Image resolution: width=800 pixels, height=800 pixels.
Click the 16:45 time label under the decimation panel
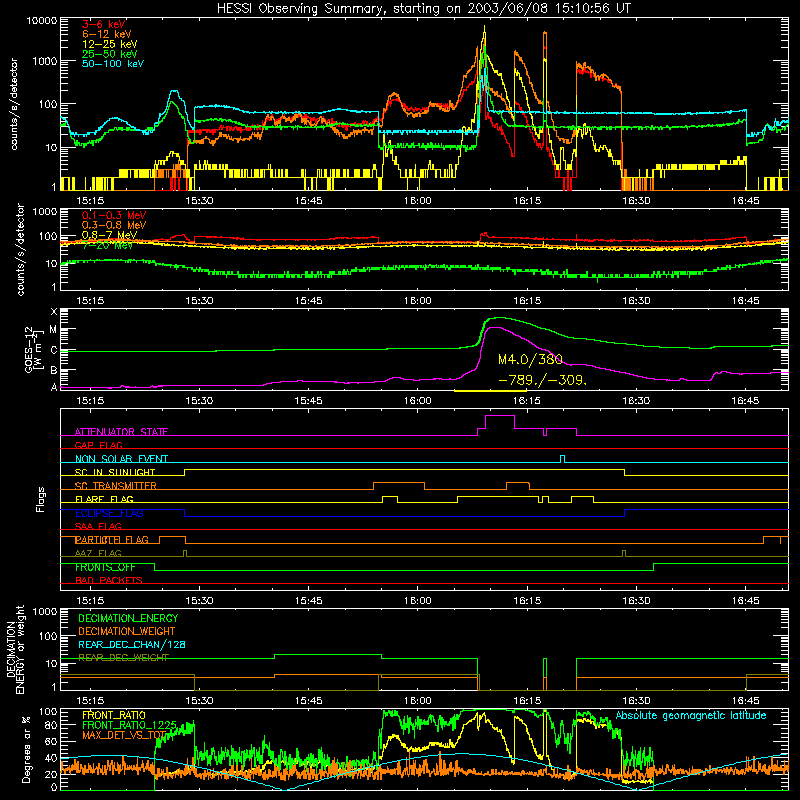[745, 701]
